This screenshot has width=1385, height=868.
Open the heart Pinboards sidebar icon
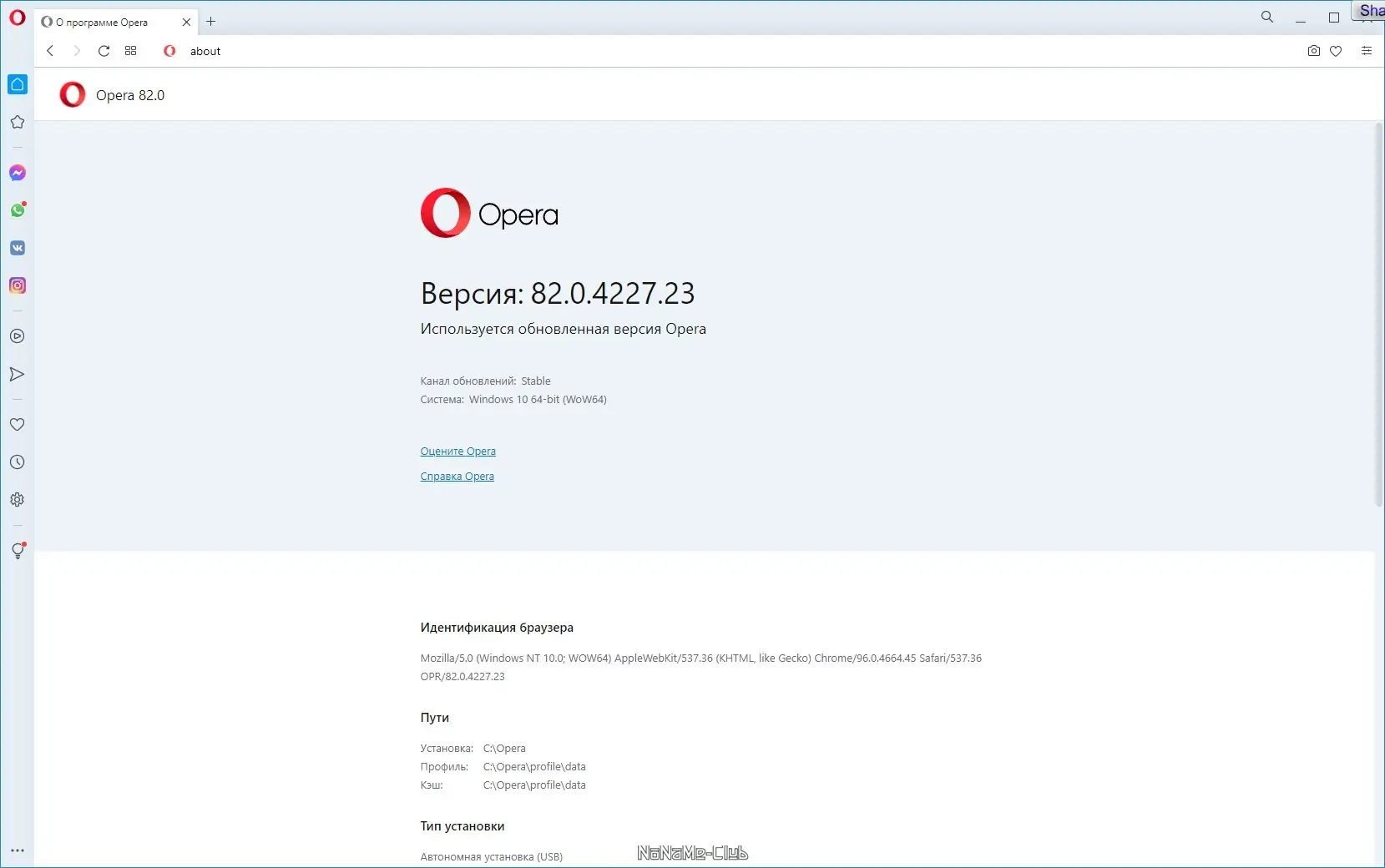(18, 424)
